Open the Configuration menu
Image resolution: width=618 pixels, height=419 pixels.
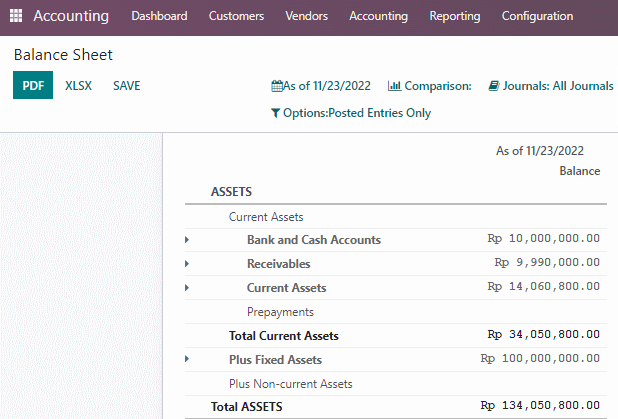click(537, 16)
